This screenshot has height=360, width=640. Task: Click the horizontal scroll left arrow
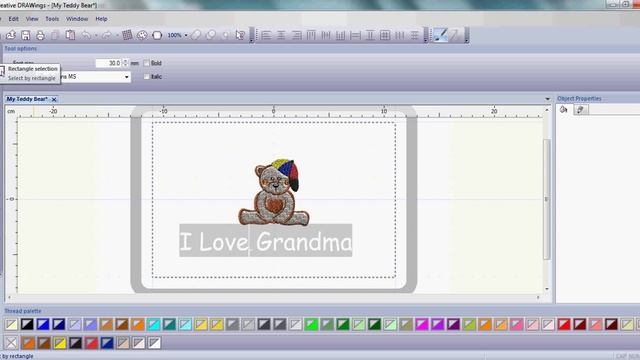(9, 298)
